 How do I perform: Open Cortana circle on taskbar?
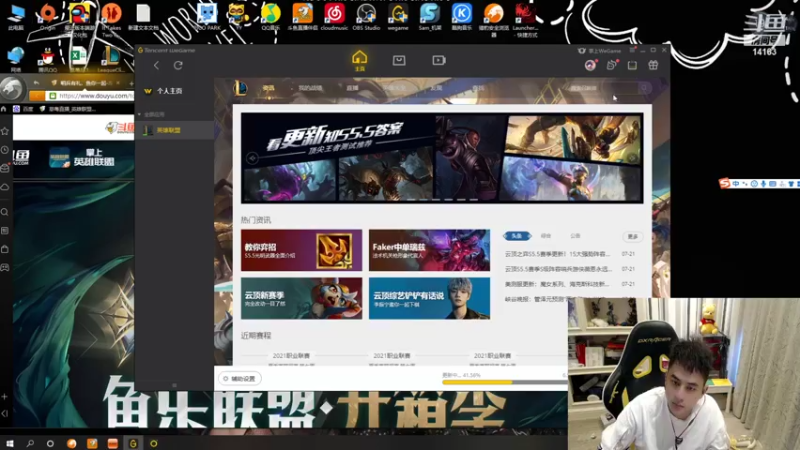(50, 443)
